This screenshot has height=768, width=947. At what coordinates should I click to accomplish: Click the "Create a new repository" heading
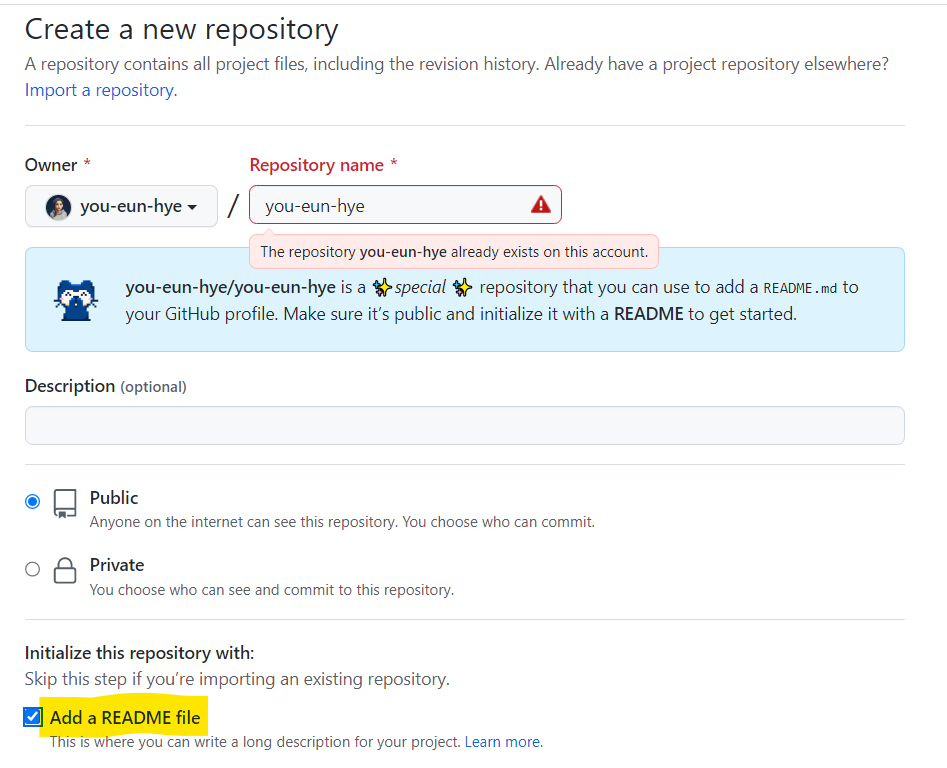(181, 30)
